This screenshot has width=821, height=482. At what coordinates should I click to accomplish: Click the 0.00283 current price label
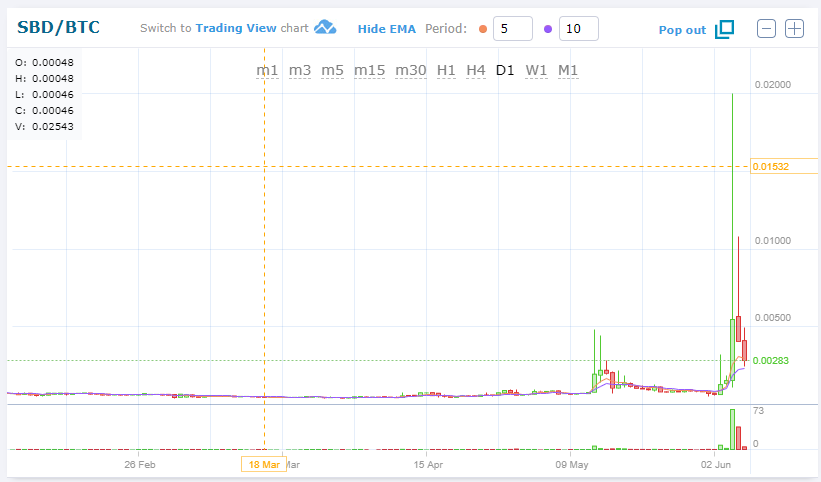click(x=771, y=361)
